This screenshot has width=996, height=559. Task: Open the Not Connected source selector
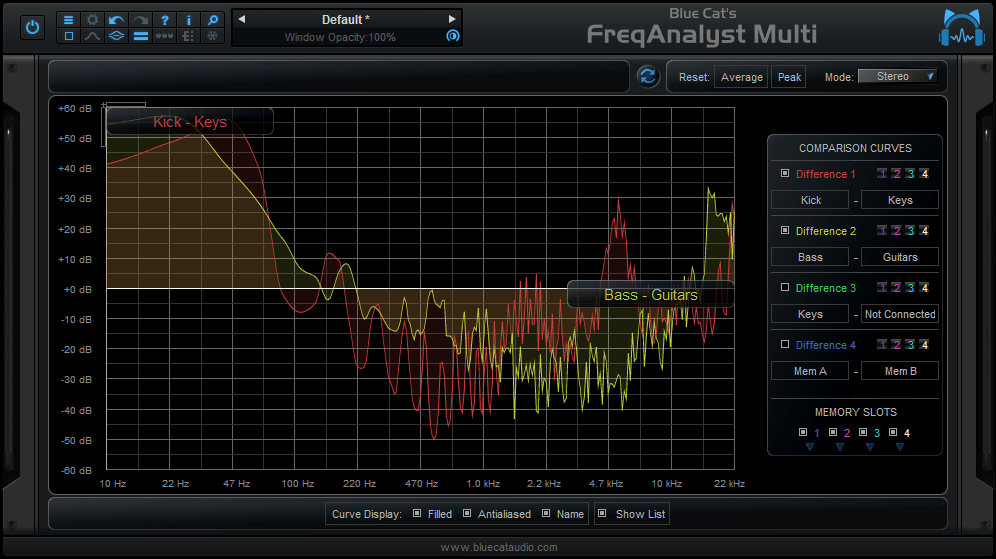tap(899, 314)
